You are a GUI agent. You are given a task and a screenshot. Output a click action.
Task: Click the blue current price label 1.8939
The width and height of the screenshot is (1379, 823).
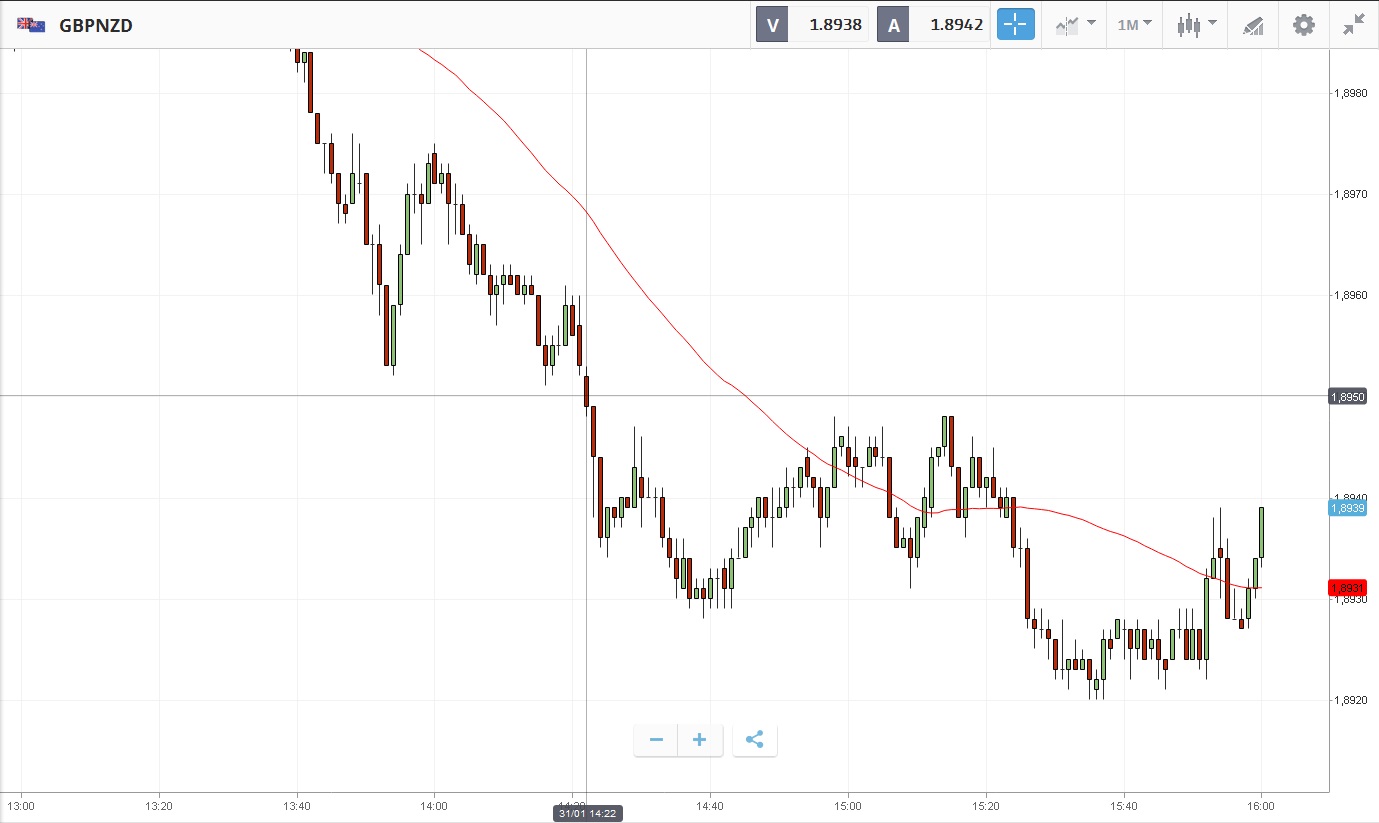(x=1347, y=508)
